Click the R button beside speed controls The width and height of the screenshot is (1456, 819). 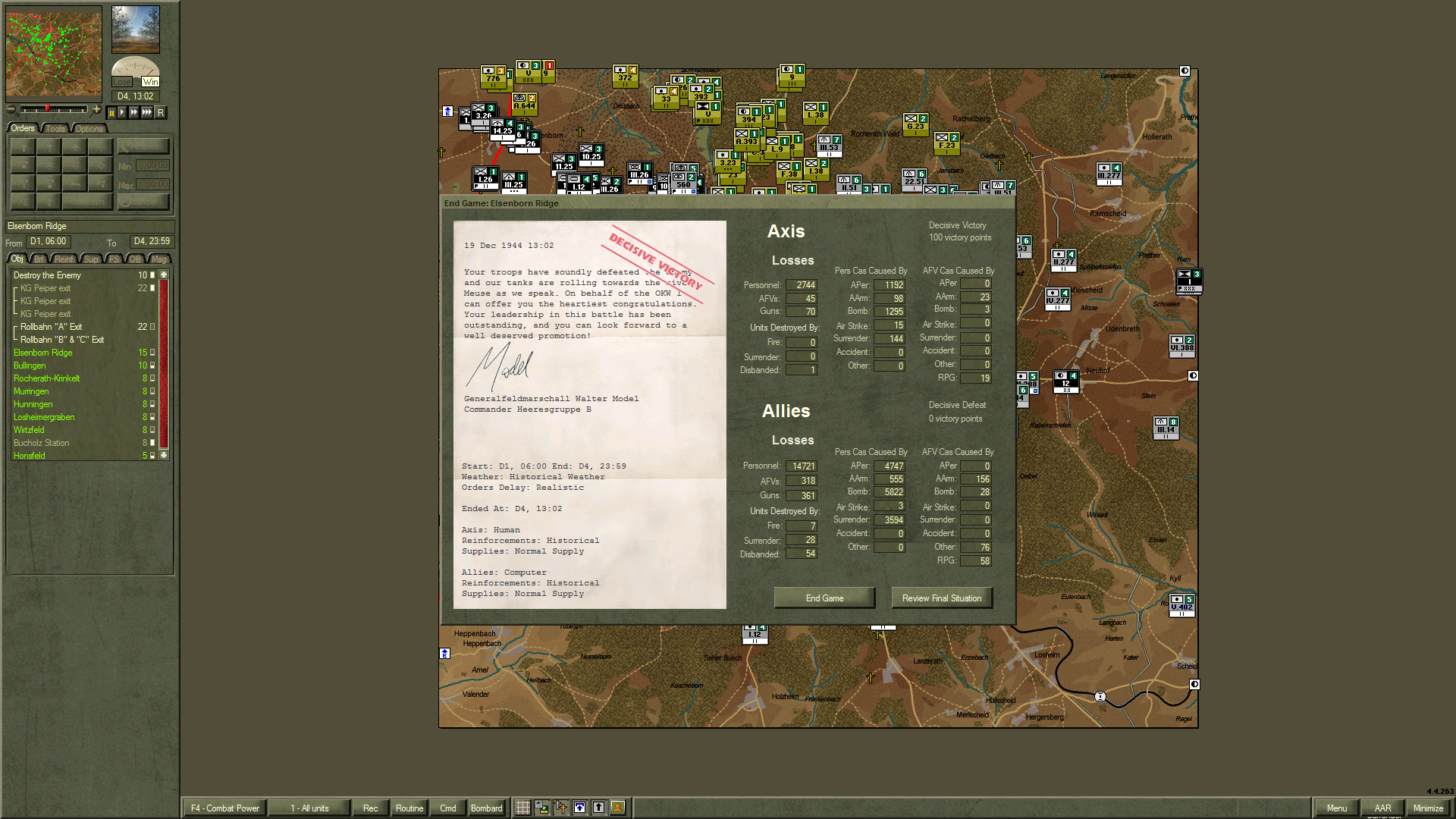161,112
